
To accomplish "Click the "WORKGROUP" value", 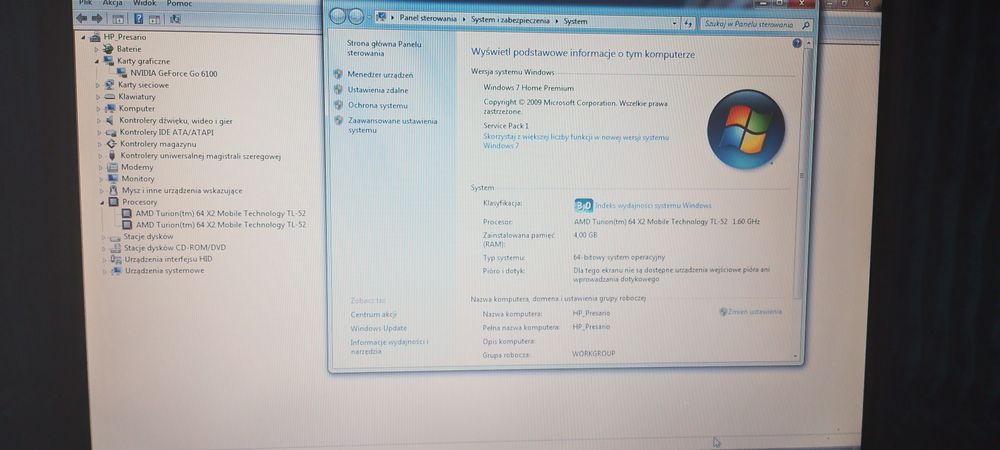I will [594, 354].
